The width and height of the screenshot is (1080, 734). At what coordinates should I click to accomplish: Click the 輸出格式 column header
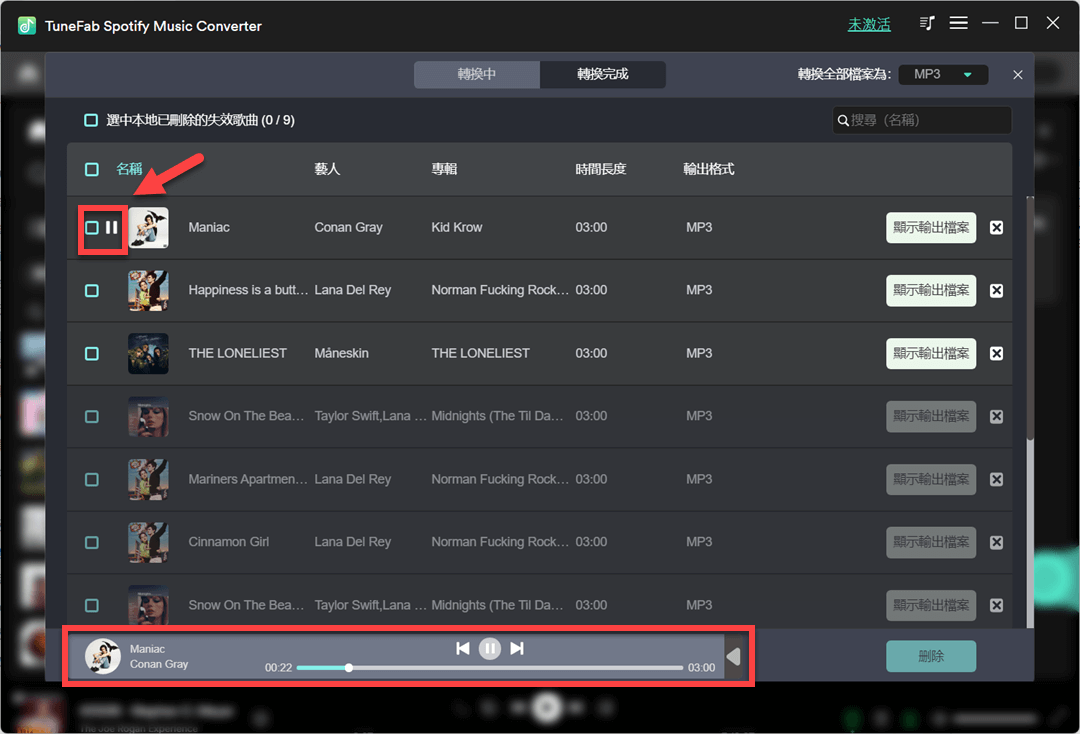[x=709, y=169]
